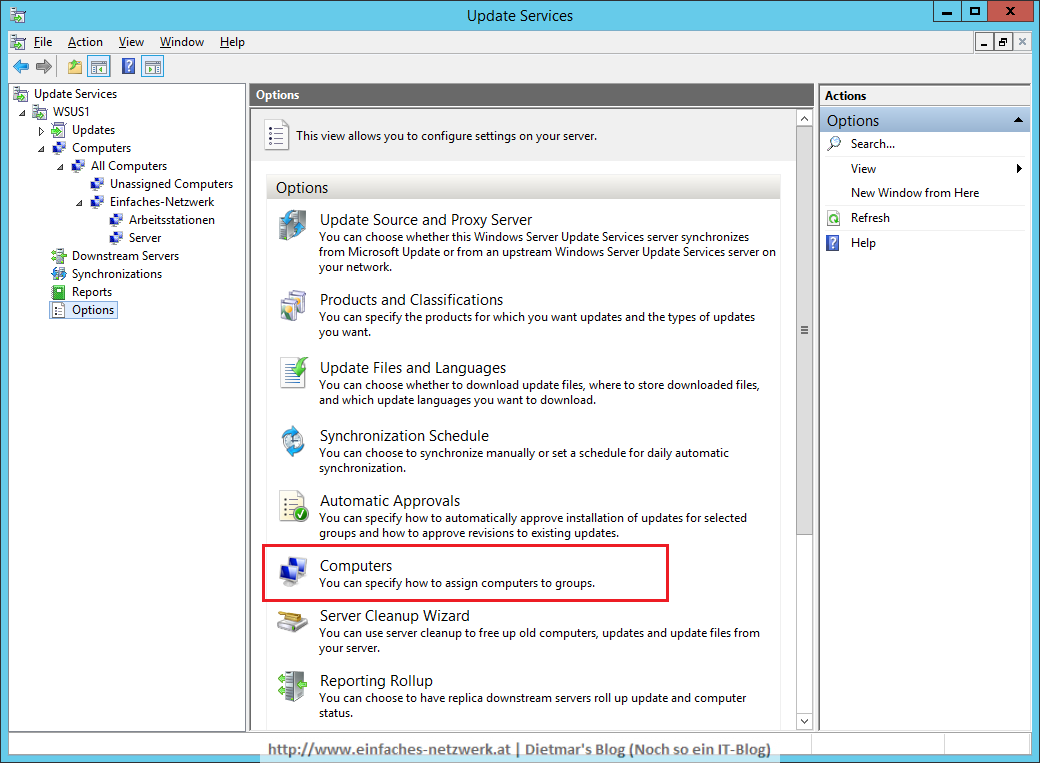This screenshot has width=1040, height=763.
Task: Click the vertical scrollbar thumb in Options pane
Action: tap(804, 330)
